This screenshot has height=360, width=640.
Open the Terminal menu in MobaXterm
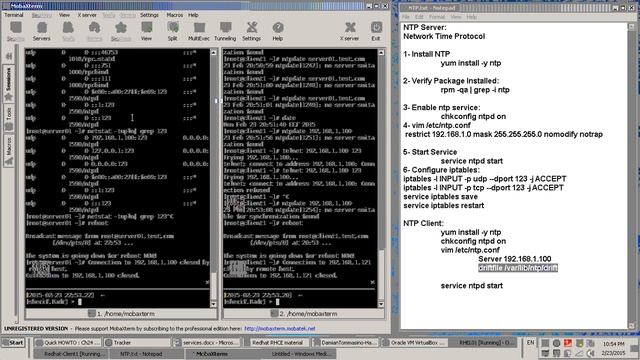pos(13,15)
